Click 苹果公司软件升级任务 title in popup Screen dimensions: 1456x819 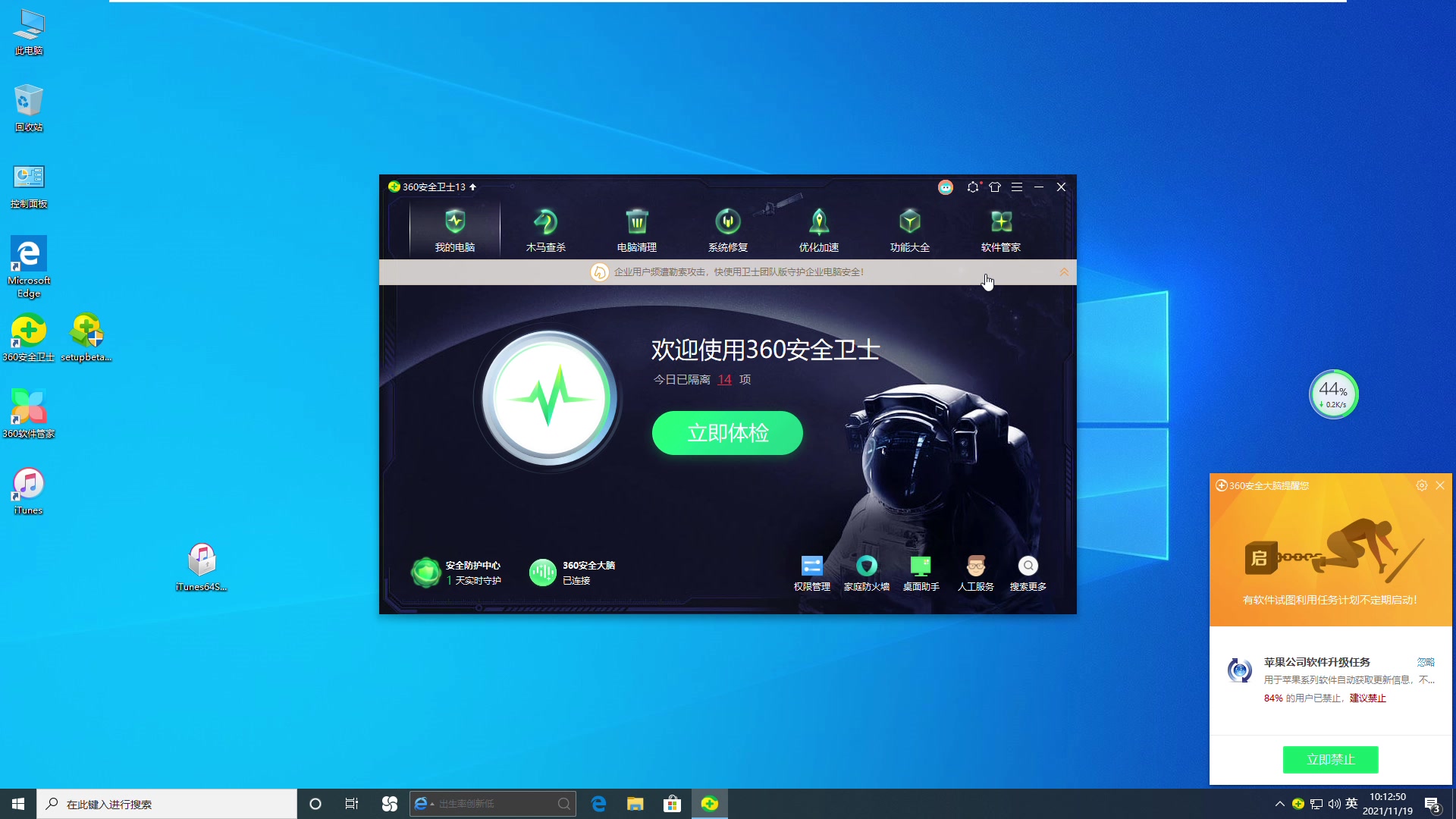coord(1317,662)
